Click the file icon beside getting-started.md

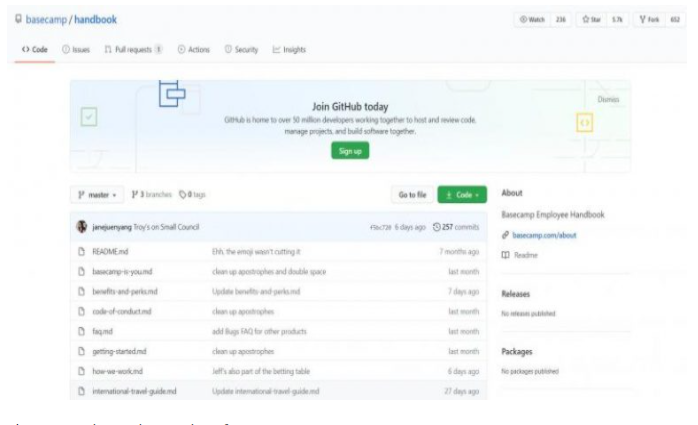tap(81, 351)
